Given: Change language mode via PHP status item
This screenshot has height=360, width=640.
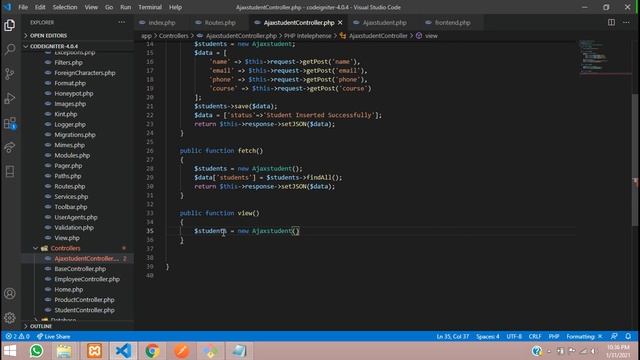Looking at the screenshot, I should (553, 336).
